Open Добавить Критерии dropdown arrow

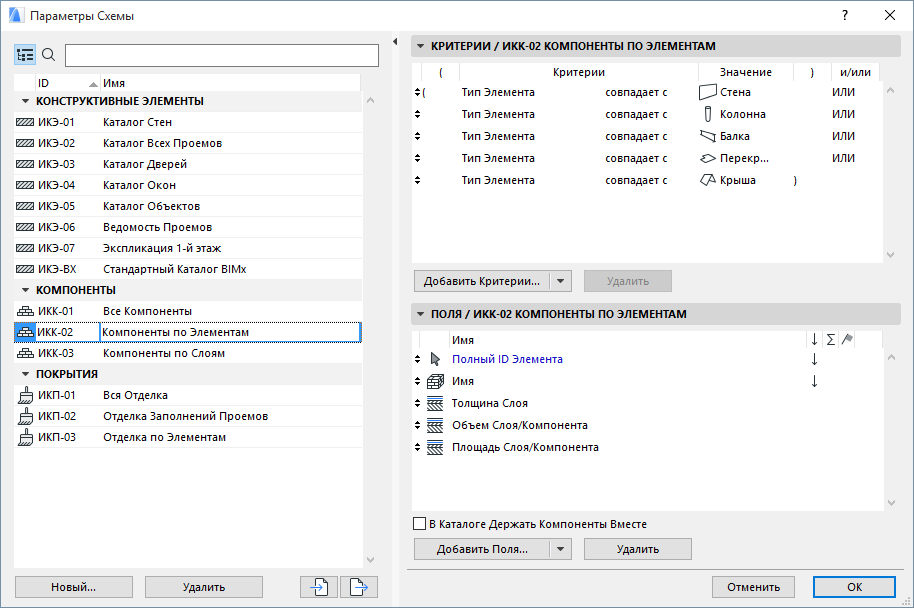(561, 281)
